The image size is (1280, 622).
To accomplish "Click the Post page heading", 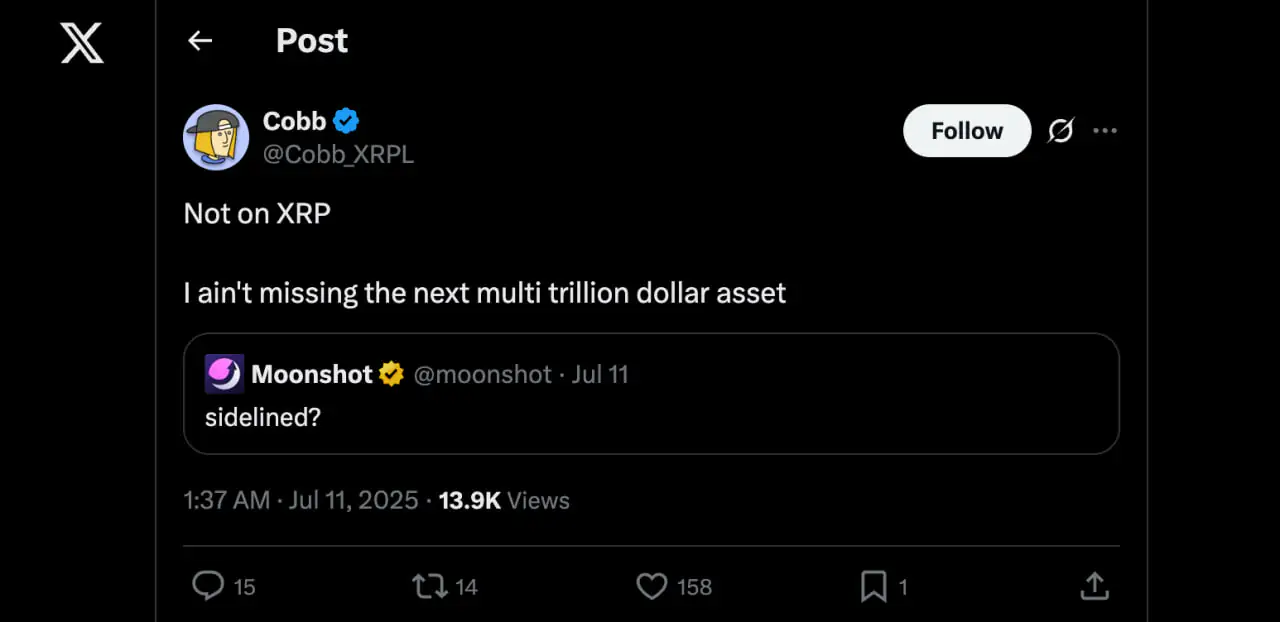I will [312, 40].
